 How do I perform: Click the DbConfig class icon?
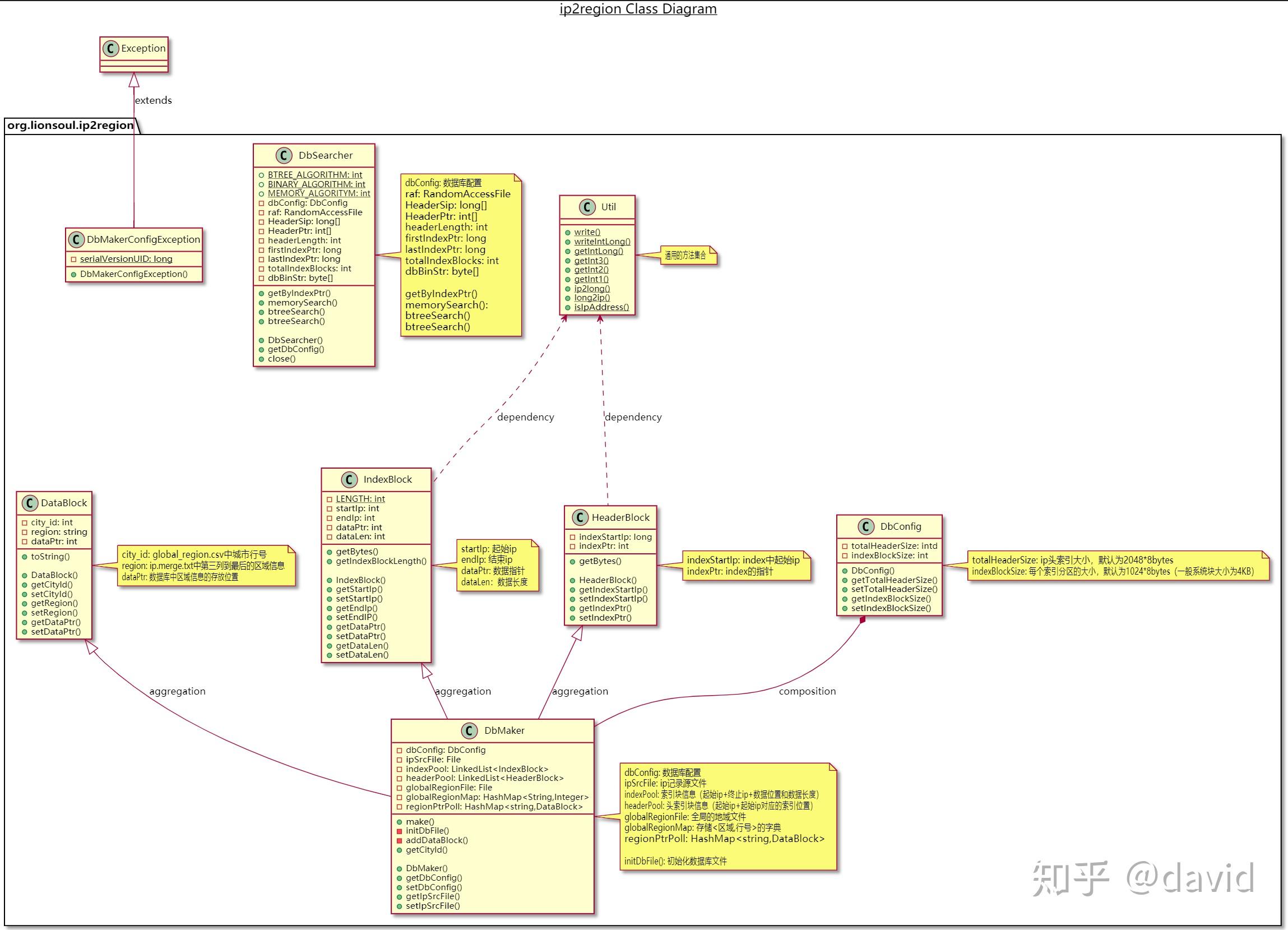tap(865, 526)
